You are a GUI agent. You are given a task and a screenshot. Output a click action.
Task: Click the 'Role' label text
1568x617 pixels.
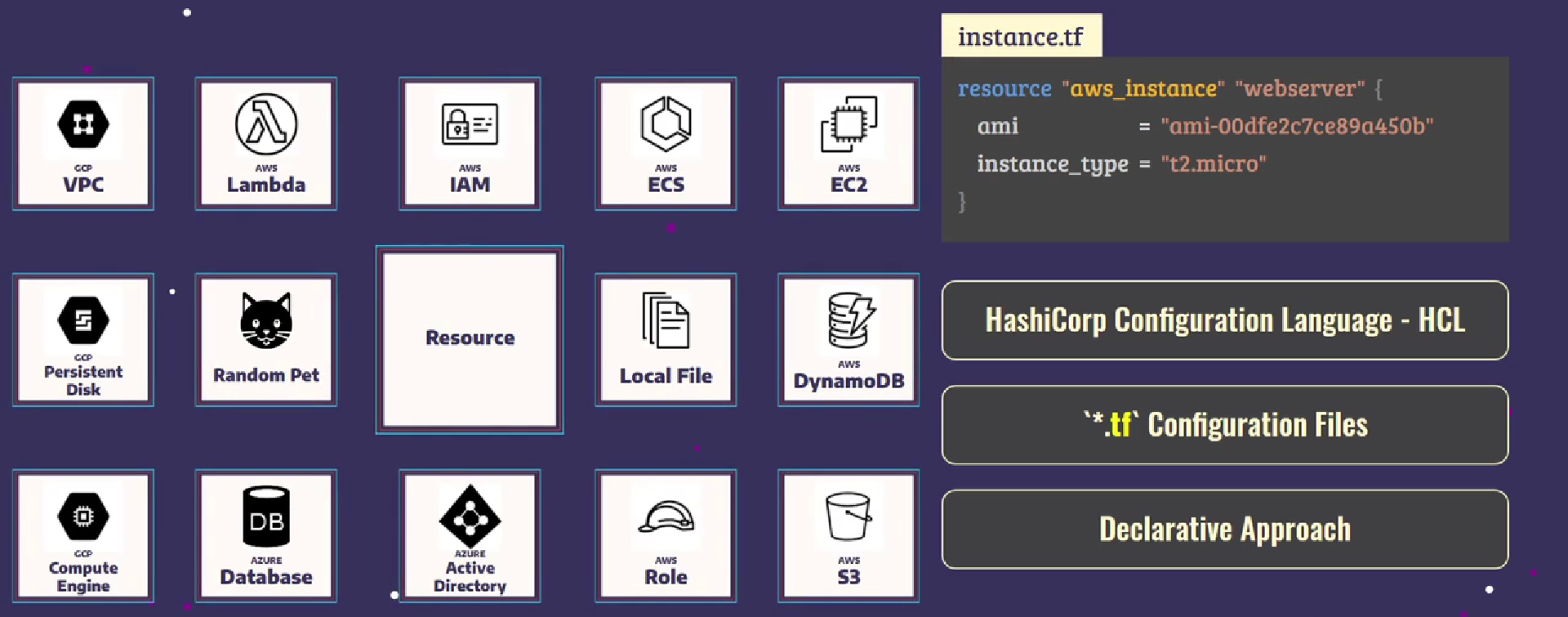pyautogui.click(x=666, y=577)
